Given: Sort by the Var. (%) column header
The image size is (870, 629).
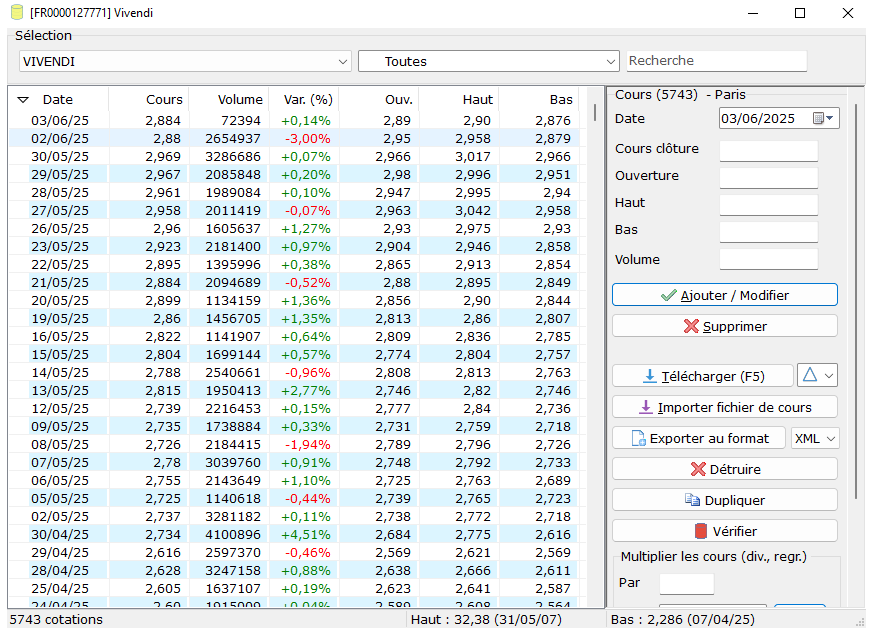Looking at the screenshot, I should (x=304, y=99).
